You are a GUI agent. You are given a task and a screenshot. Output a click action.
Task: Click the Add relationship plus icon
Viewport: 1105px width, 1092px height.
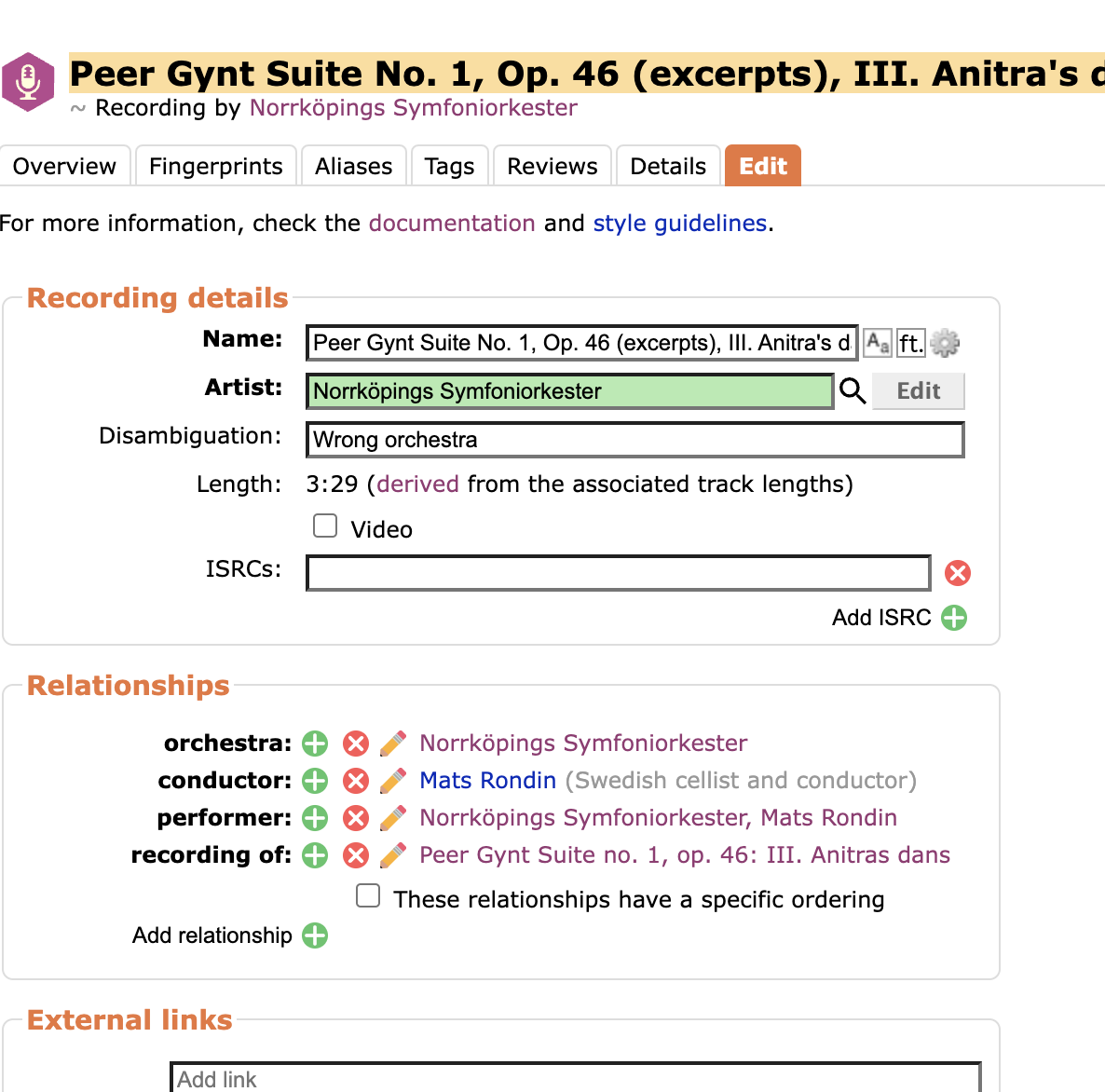(315, 935)
